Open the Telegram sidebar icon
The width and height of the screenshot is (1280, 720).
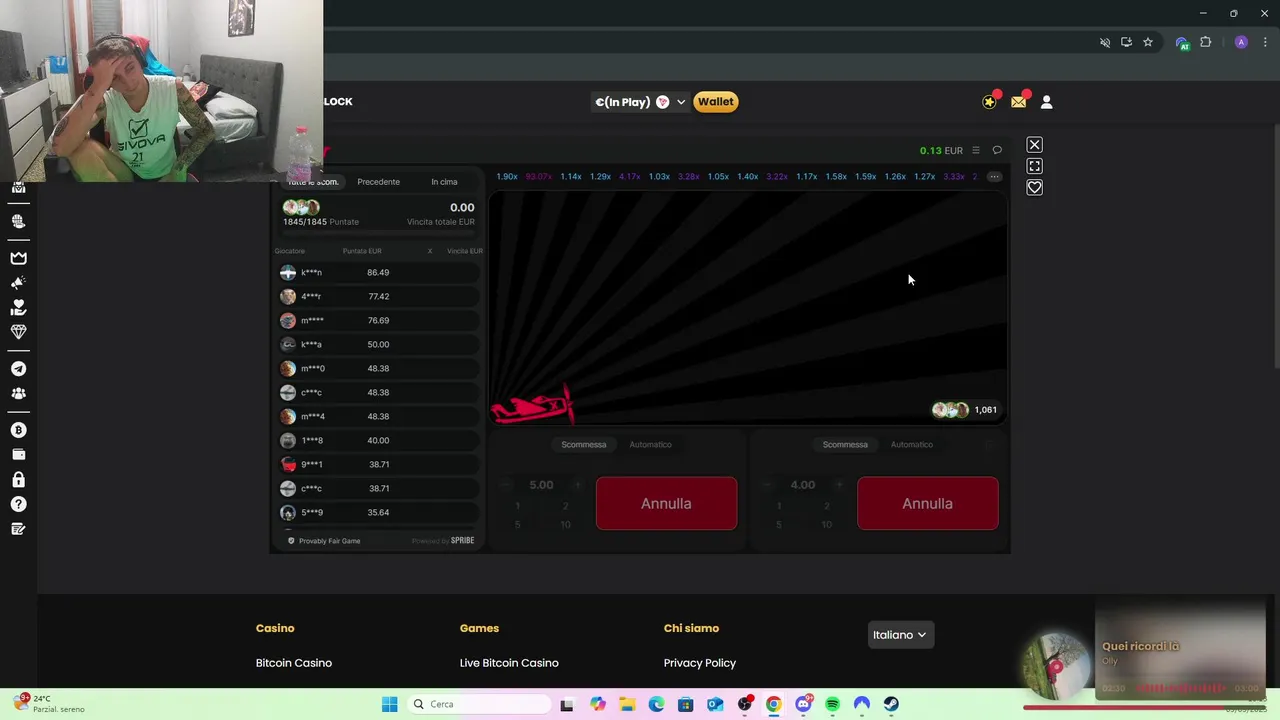18,369
